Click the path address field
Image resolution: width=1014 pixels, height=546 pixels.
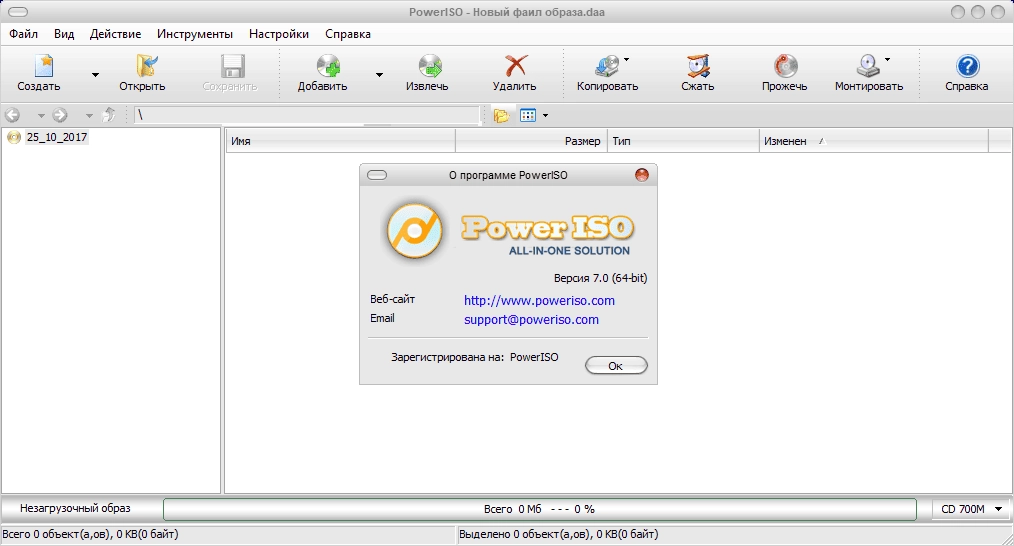pyautogui.click(x=307, y=115)
